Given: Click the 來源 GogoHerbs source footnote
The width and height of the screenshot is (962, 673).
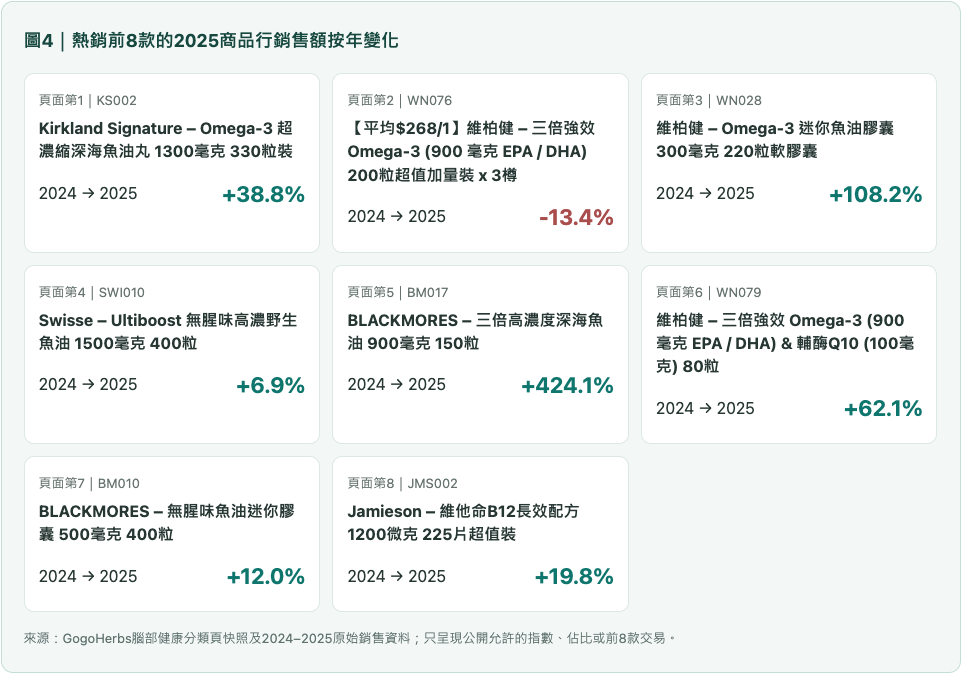Looking at the screenshot, I should tap(350, 638).
